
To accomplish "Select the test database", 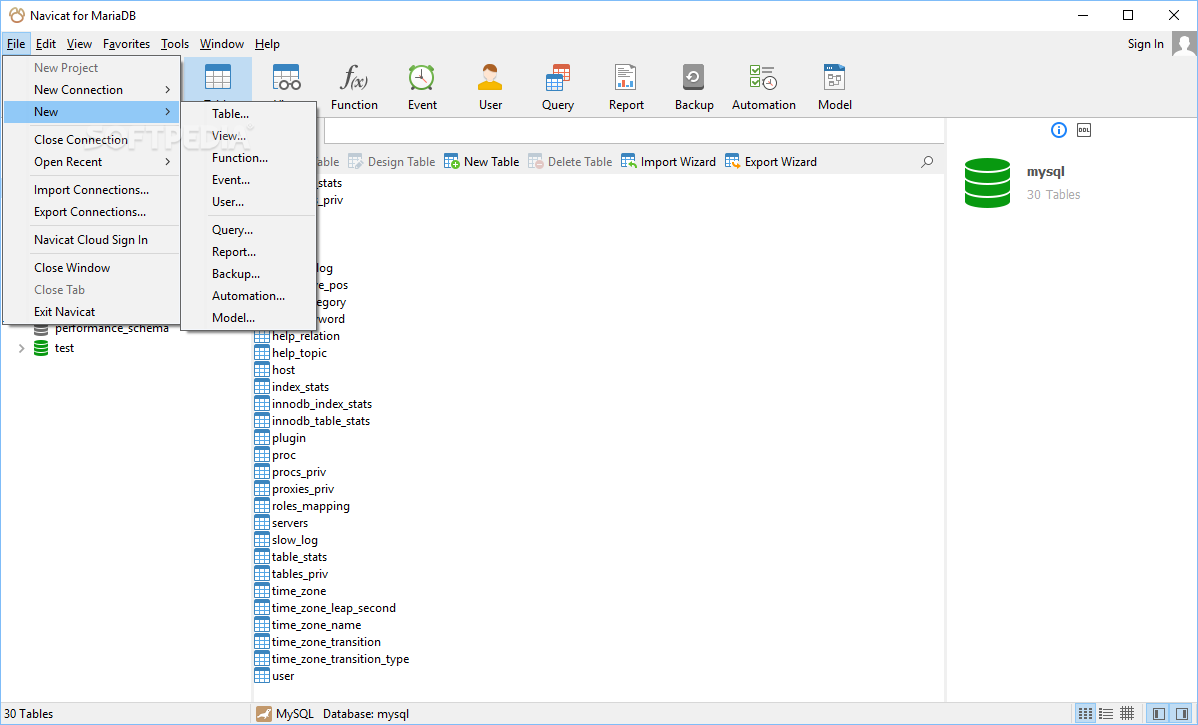I will coord(64,348).
